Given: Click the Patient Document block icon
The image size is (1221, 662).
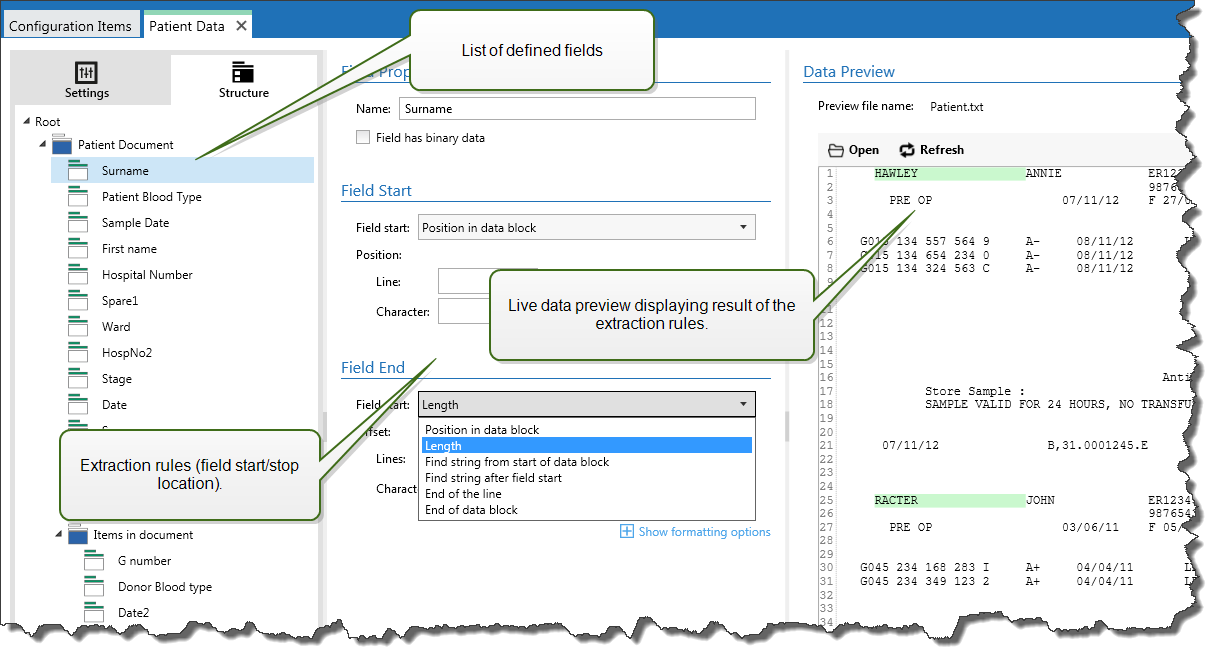Looking at the screenshot, I should [x=61, y=145].
